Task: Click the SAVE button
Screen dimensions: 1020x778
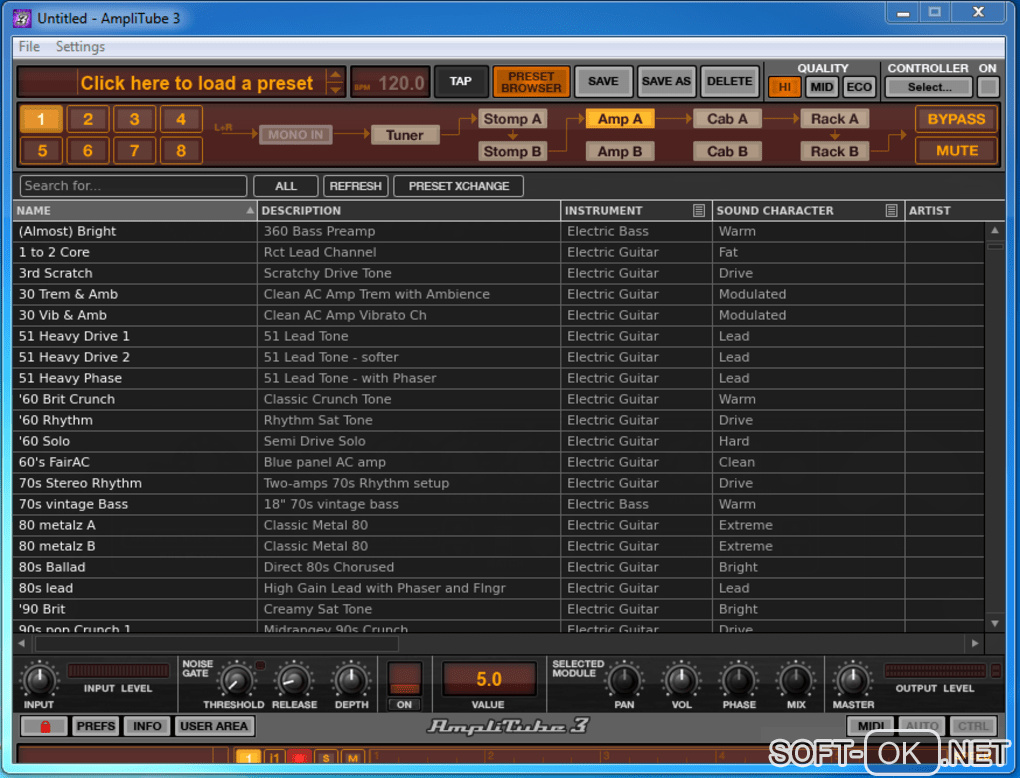Action: click(x=603, y=81)
